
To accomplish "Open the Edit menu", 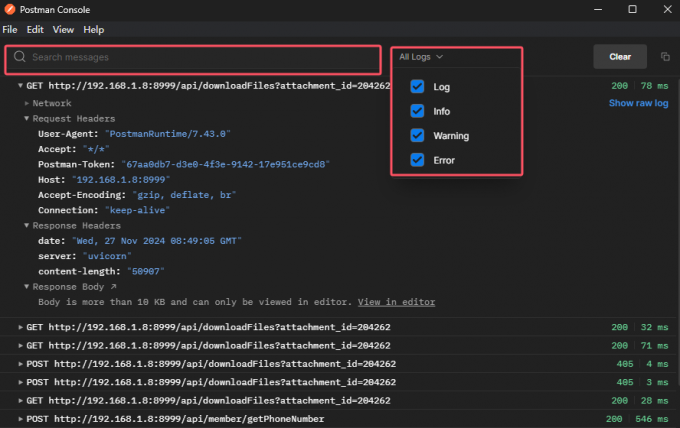I will tap(35, 29).
